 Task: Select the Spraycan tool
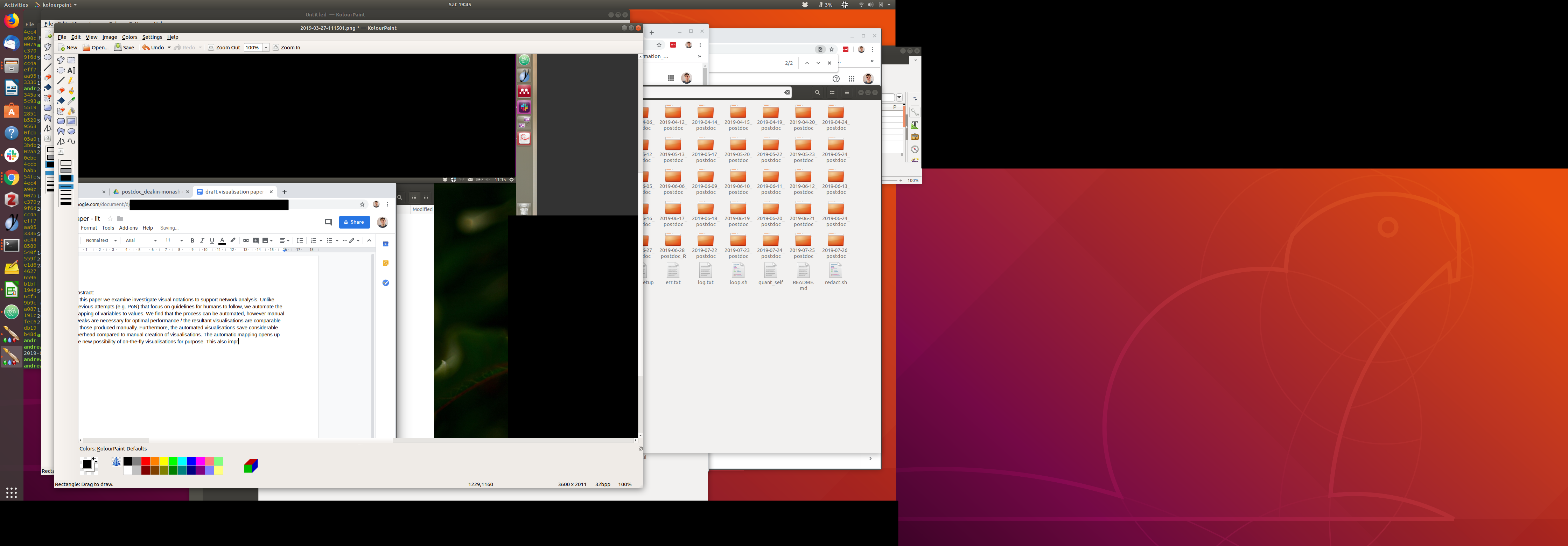[x=71, y=111]
